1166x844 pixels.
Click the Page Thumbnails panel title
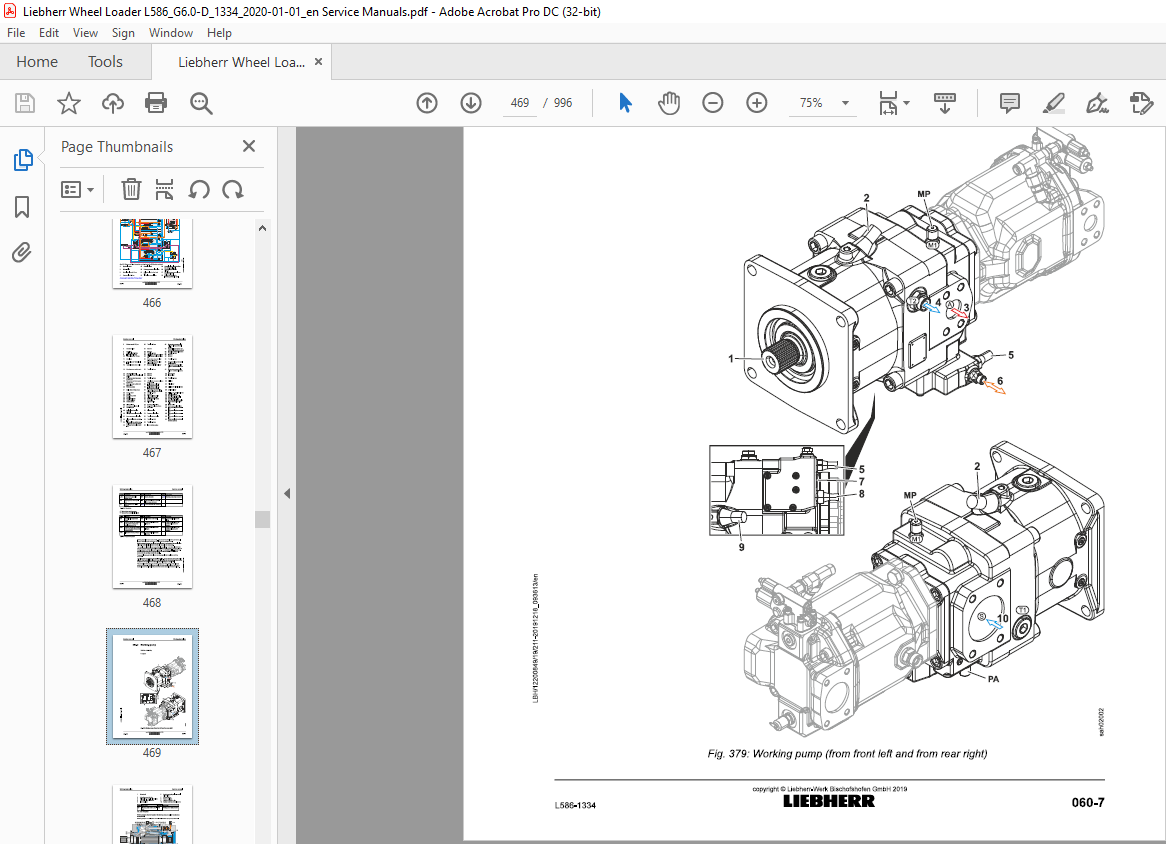point(117,146)
